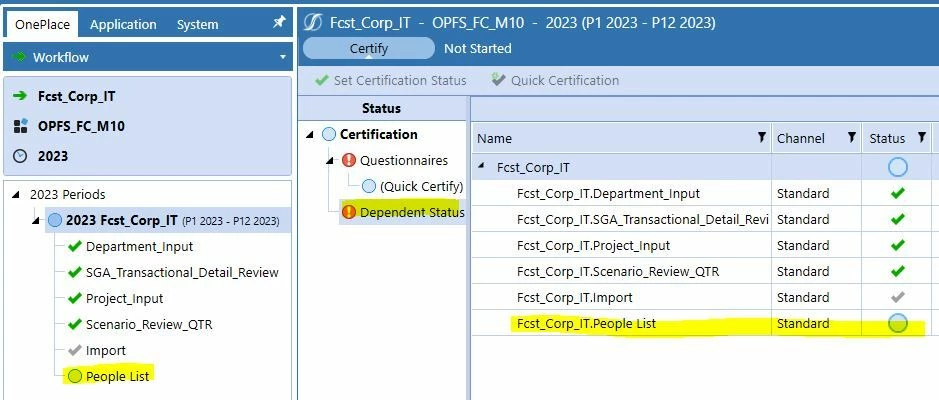Click the green Workflow arrows icon
Screen dimensions: 939x400
coord(19,57)
